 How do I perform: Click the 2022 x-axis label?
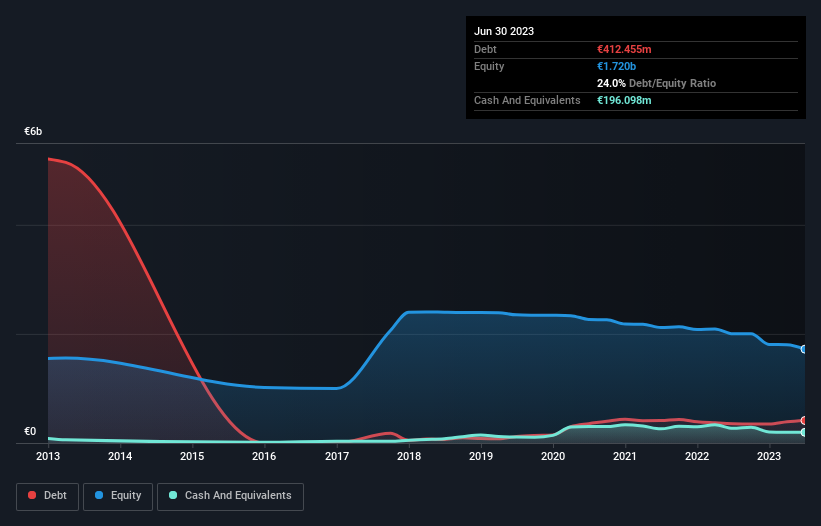pos(697,456)
